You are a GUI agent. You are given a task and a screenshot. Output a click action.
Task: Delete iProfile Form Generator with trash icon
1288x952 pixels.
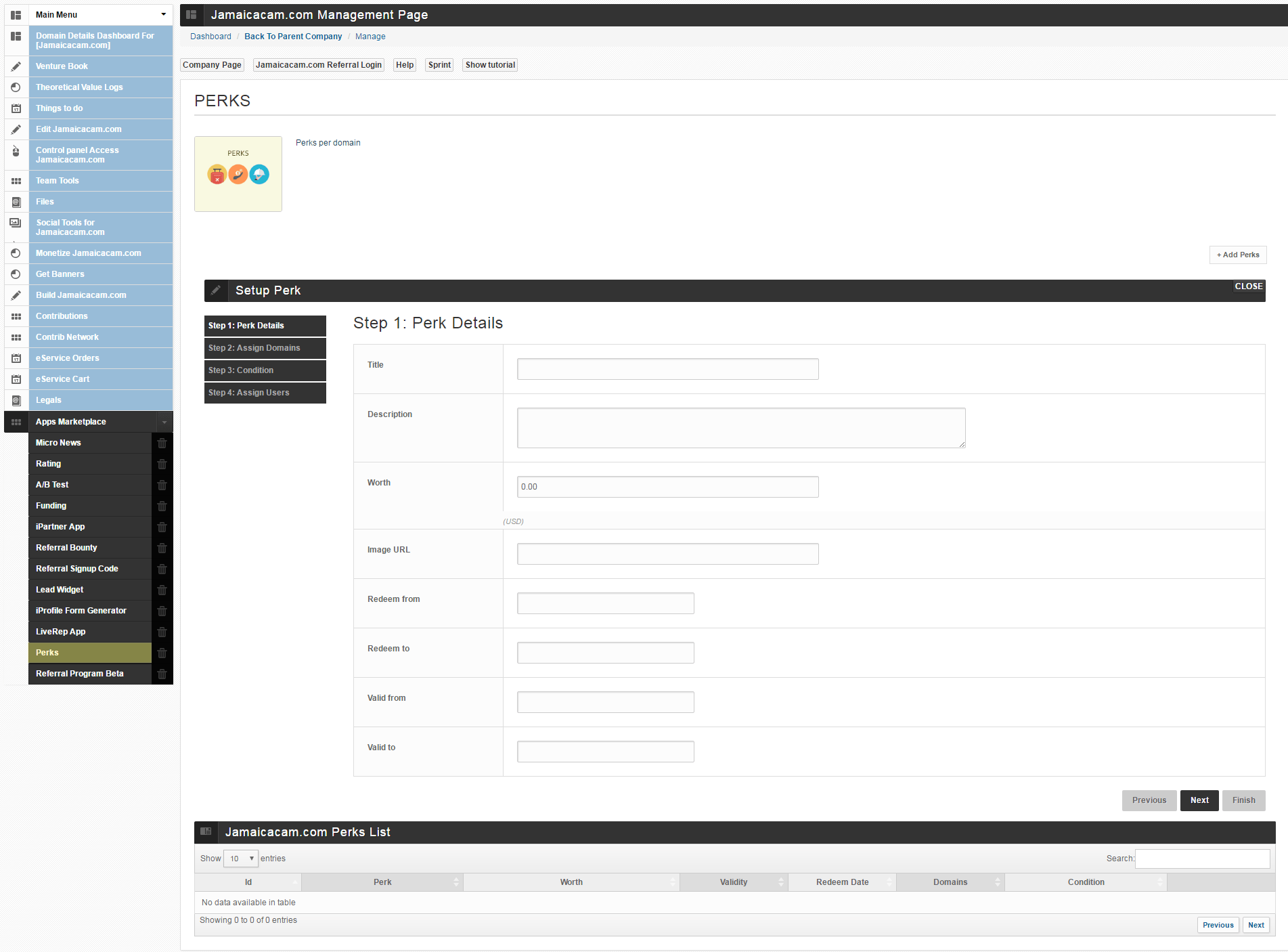tap(162, 611)
